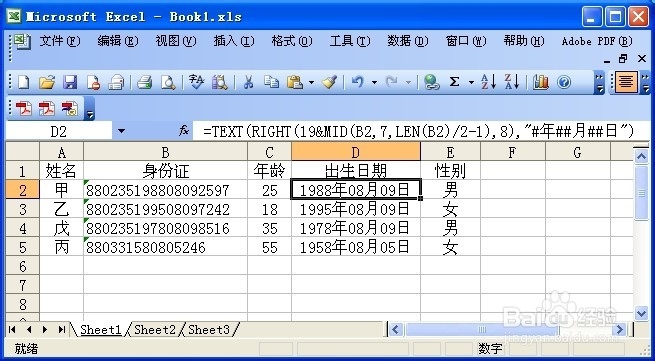Cut the selection with the scissors icon

(x=248, y=82)
